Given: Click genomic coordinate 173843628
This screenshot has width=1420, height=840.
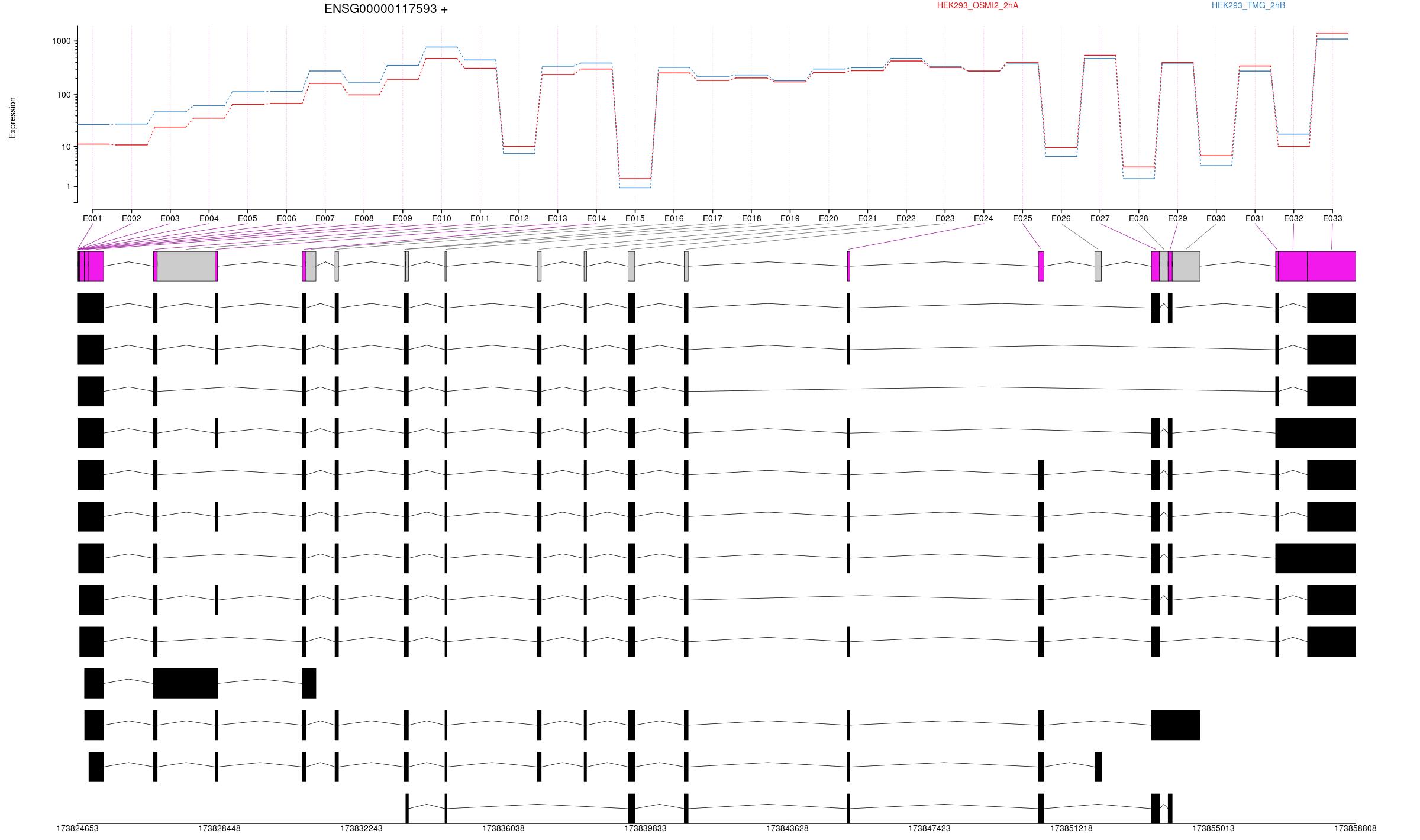Looking at the screenshot, I should [788, 829].
